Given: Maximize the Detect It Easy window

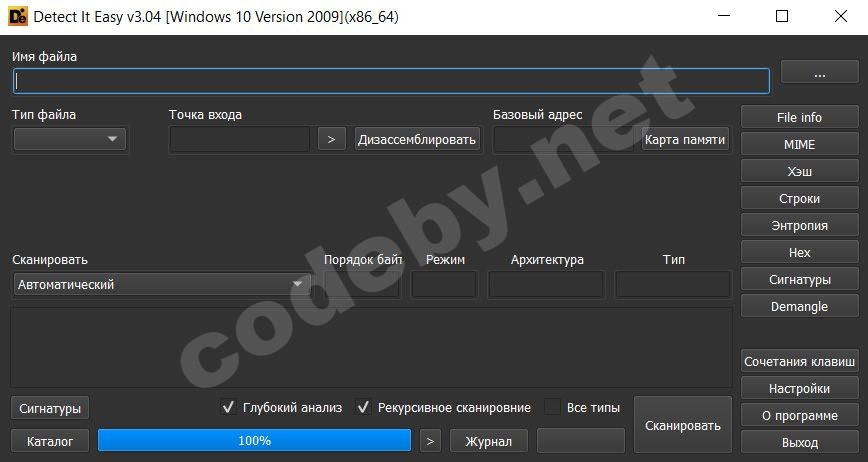Looking at the screenshot, I should tap(782, 16).
